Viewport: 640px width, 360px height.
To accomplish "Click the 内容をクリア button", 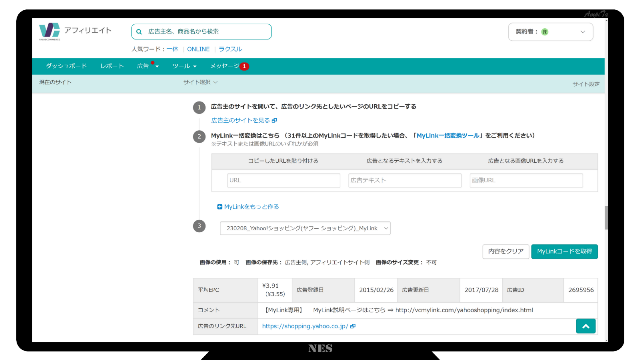I will 506,251.
